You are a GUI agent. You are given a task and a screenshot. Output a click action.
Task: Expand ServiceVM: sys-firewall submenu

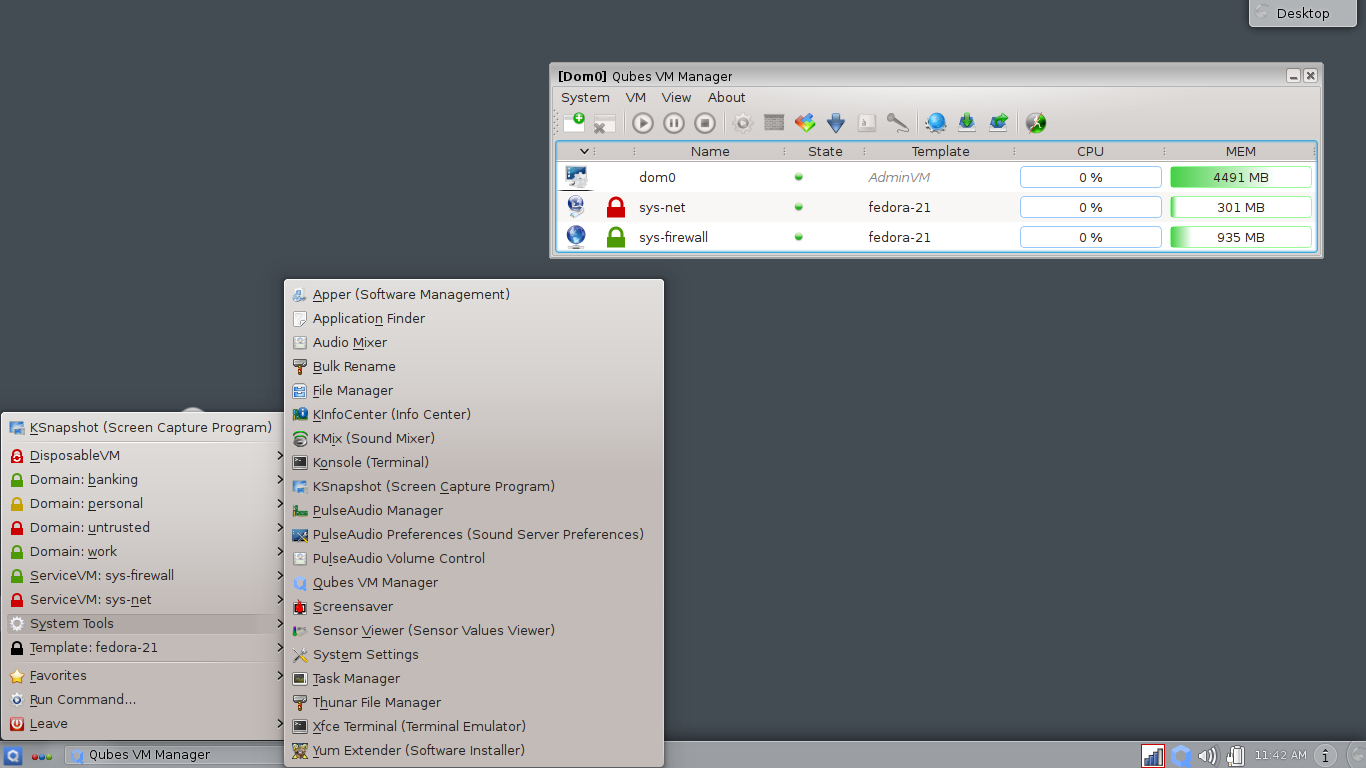(145, 575)
